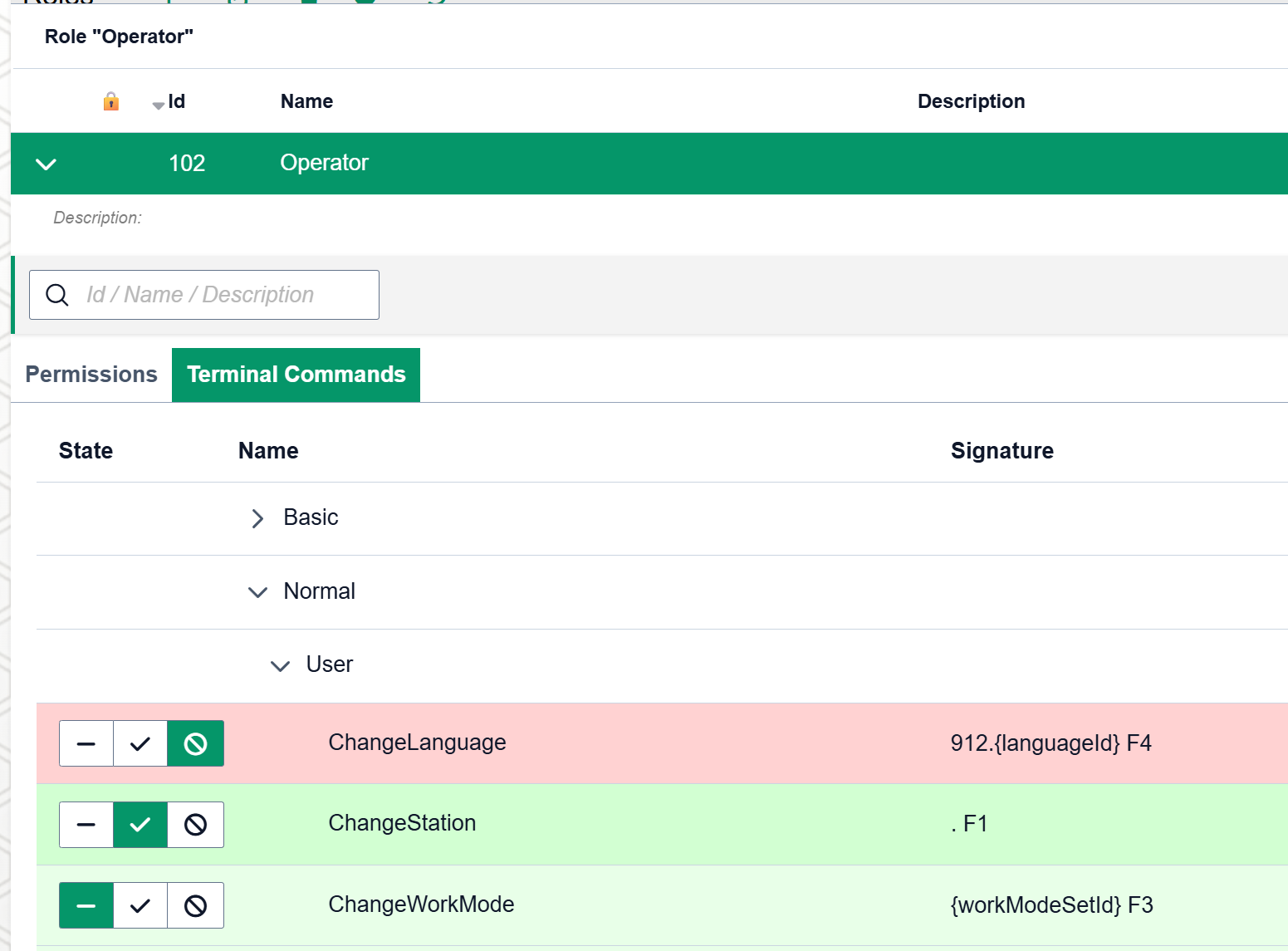
Task: Click the lock icon in the table header
Action: (x=111, y=101)
